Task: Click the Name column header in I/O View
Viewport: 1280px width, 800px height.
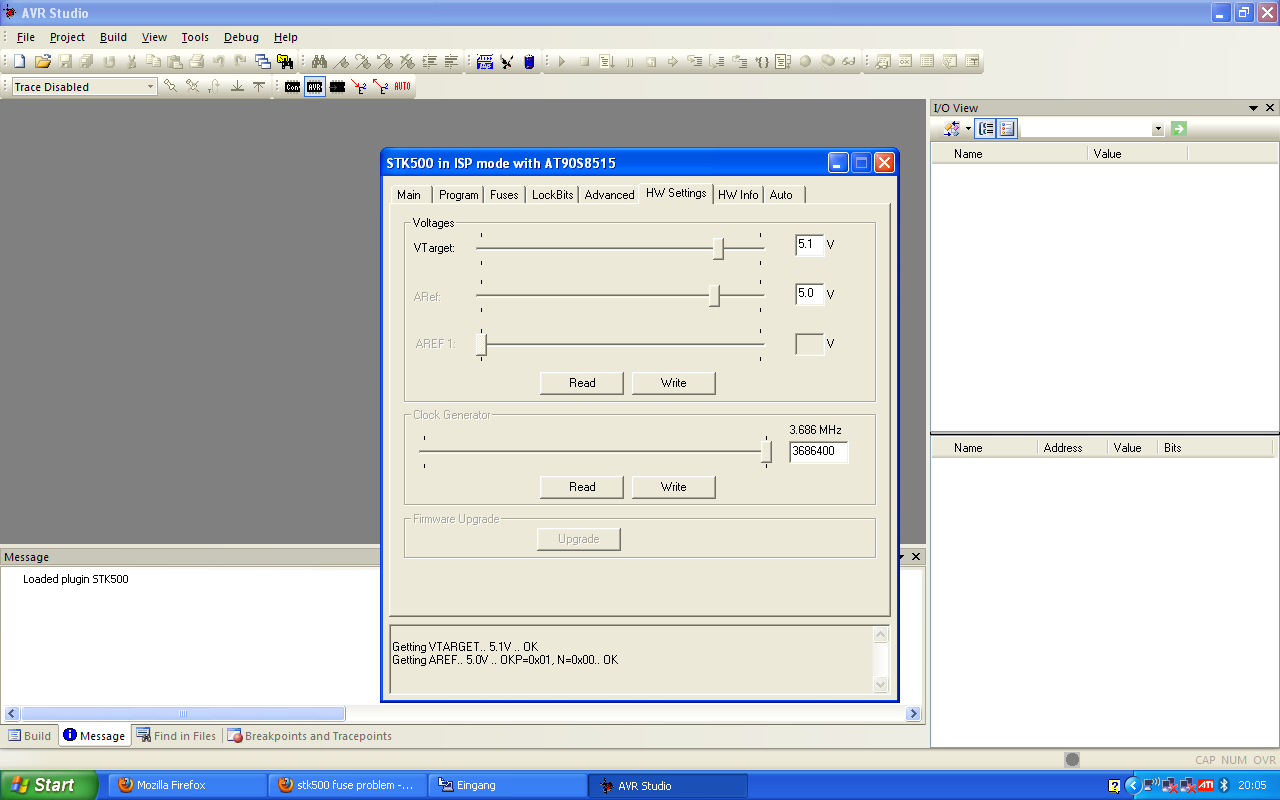Action: [x=1010, y=154]
